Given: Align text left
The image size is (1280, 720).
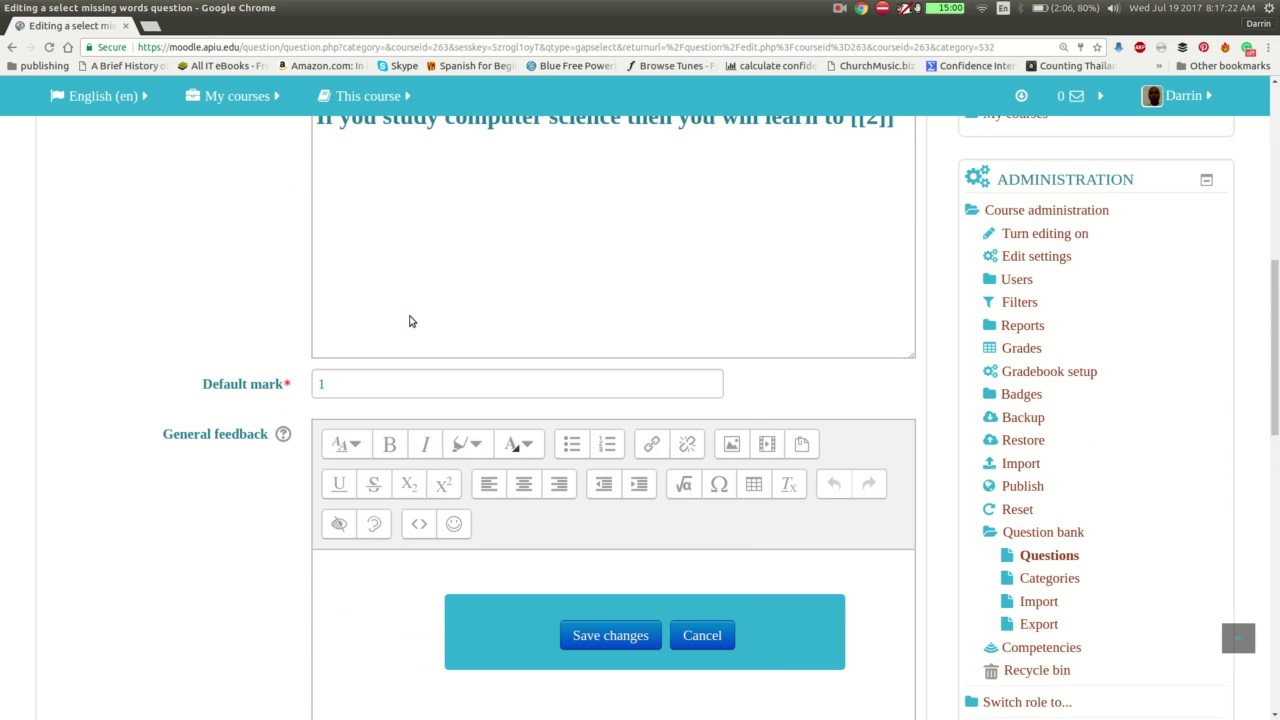Looking at the screenshot, I should click(489, 484).
